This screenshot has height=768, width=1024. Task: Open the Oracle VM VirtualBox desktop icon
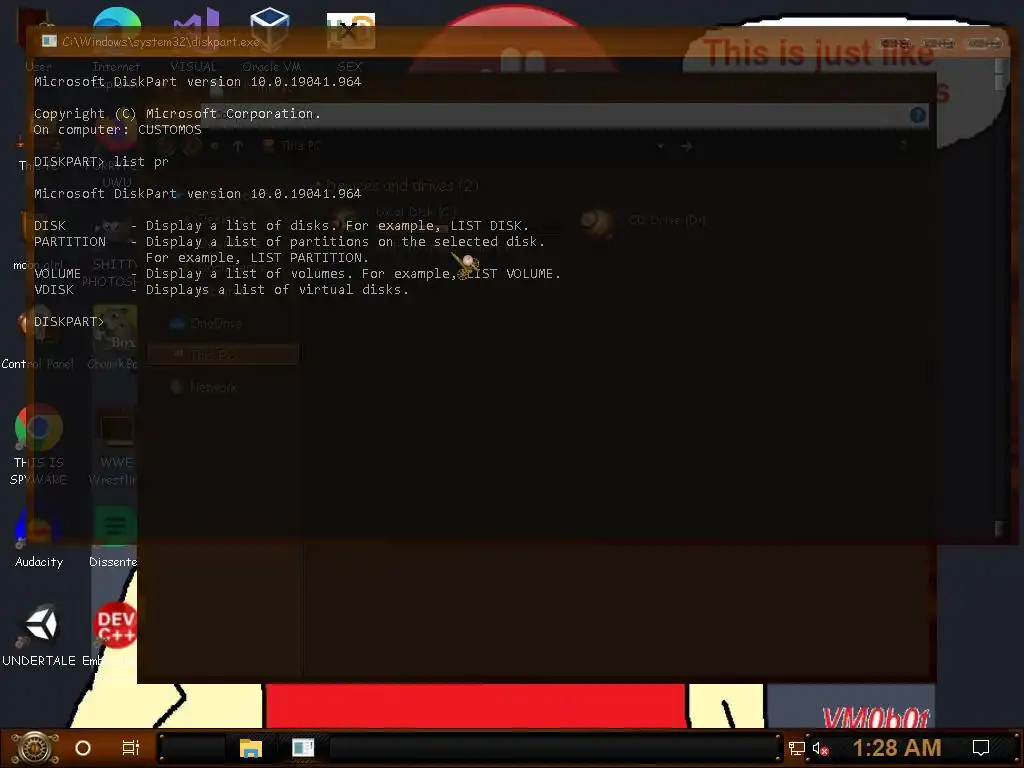point(271,40)
